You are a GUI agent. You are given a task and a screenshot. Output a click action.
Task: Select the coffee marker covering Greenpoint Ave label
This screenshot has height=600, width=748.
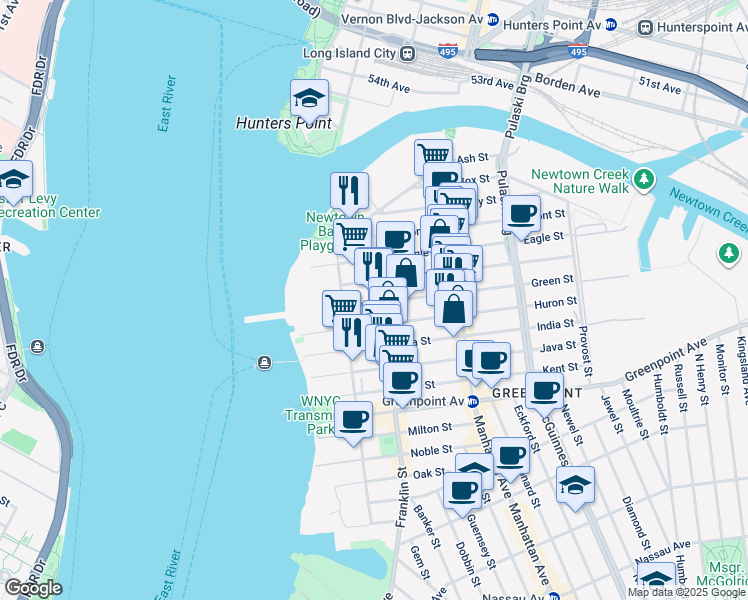click(402, 381)
